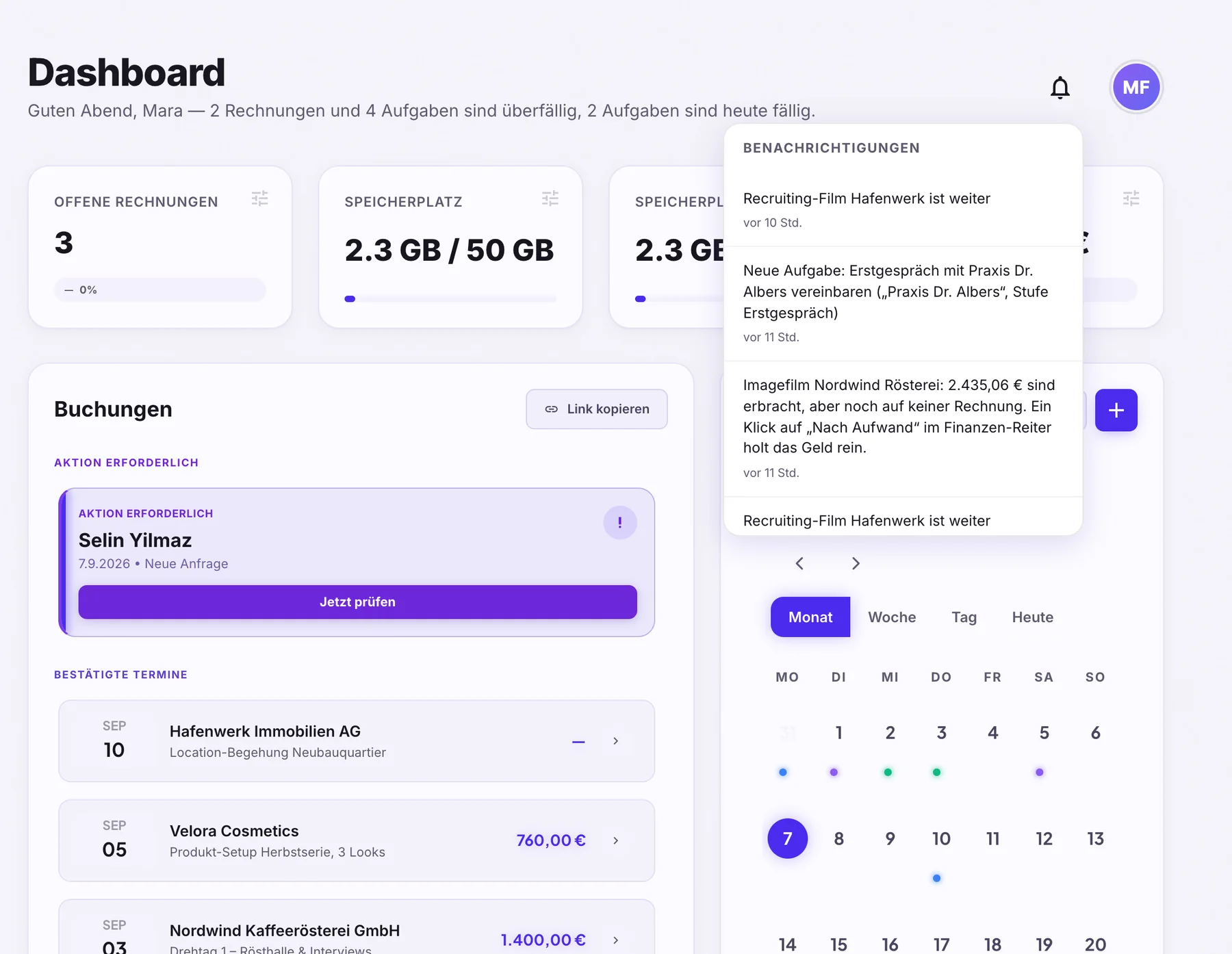Viewport: 1232px width, 954px height.
Task: Select day 10 in calendar
Action: pyautogui.click(x=941, y=839)
